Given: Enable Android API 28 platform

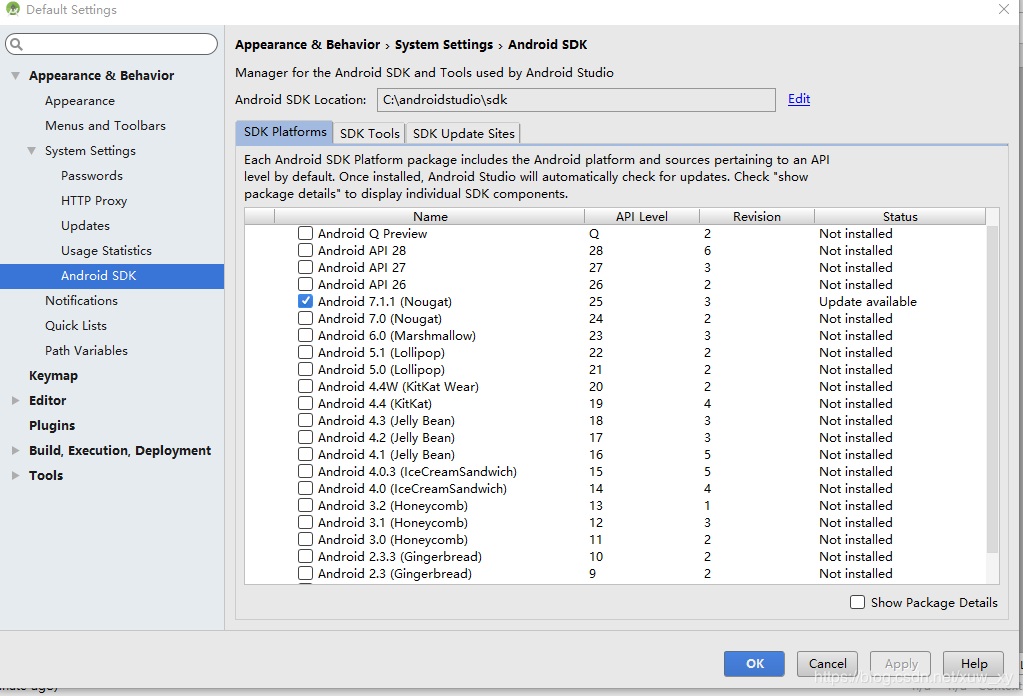Looking at the screenshot, I should tap(305, 250).
